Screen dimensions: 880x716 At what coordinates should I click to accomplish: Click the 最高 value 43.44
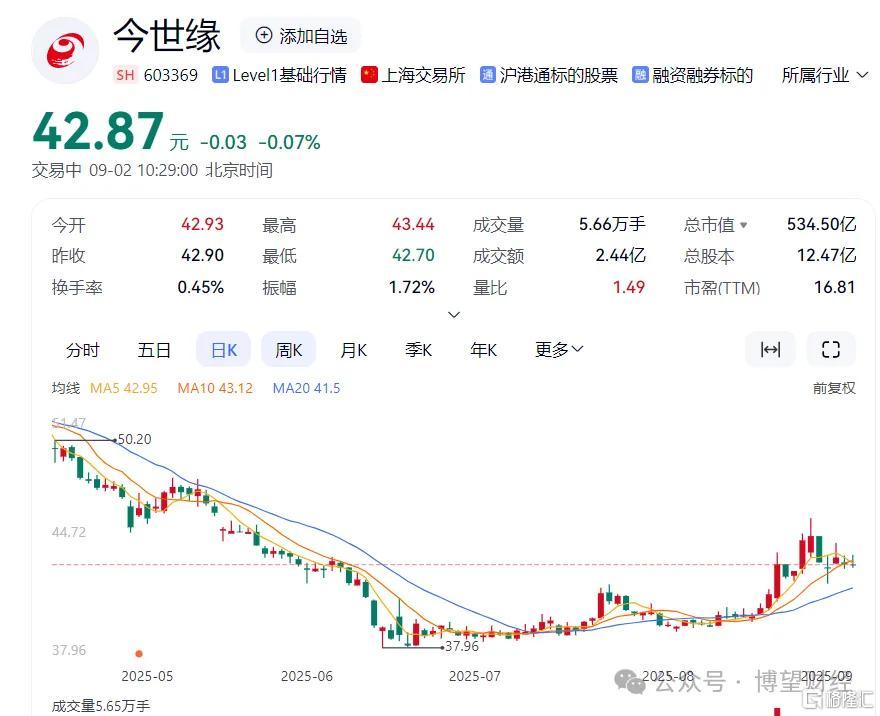413,224
